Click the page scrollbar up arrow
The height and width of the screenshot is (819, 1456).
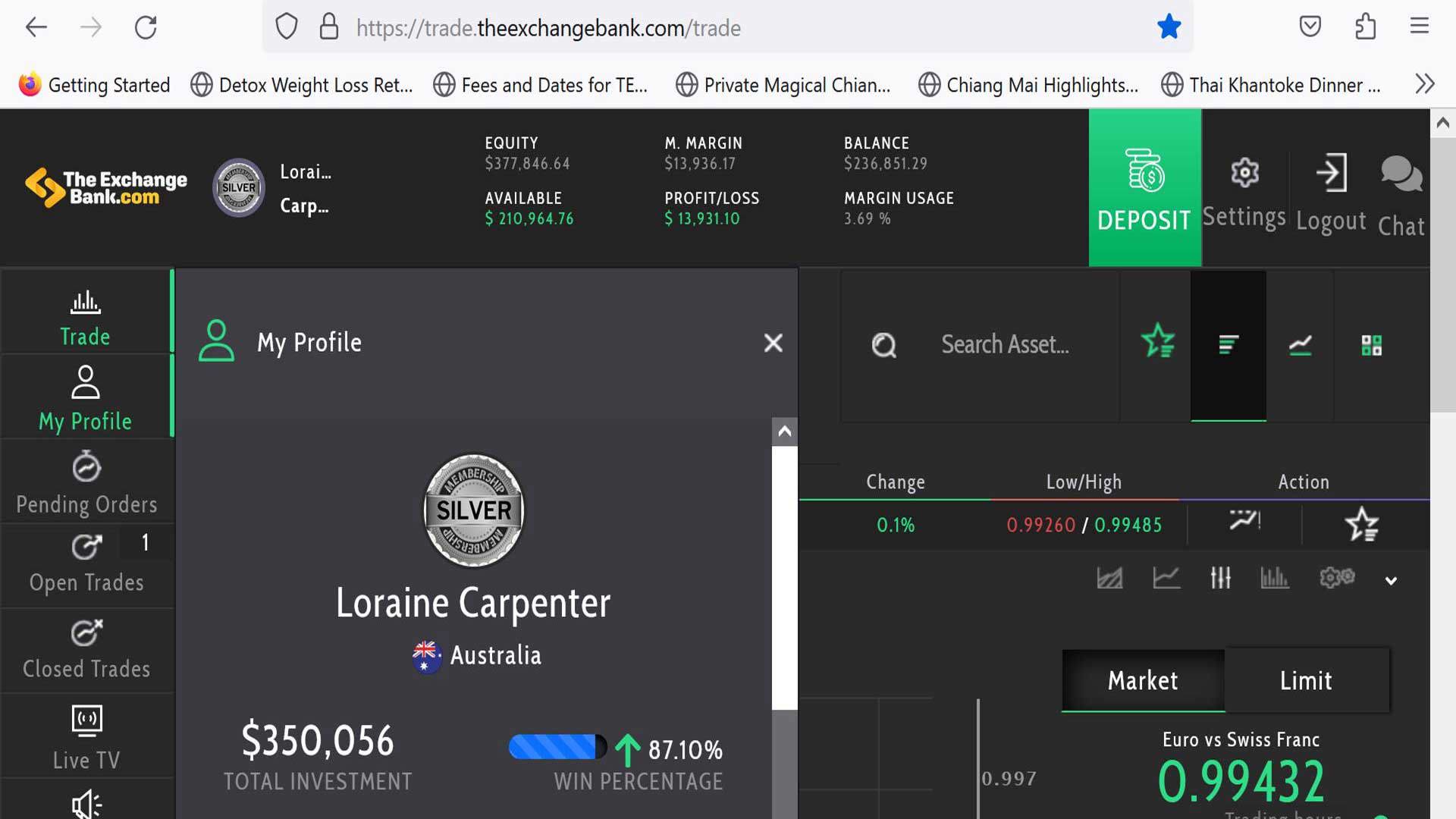1442,123
